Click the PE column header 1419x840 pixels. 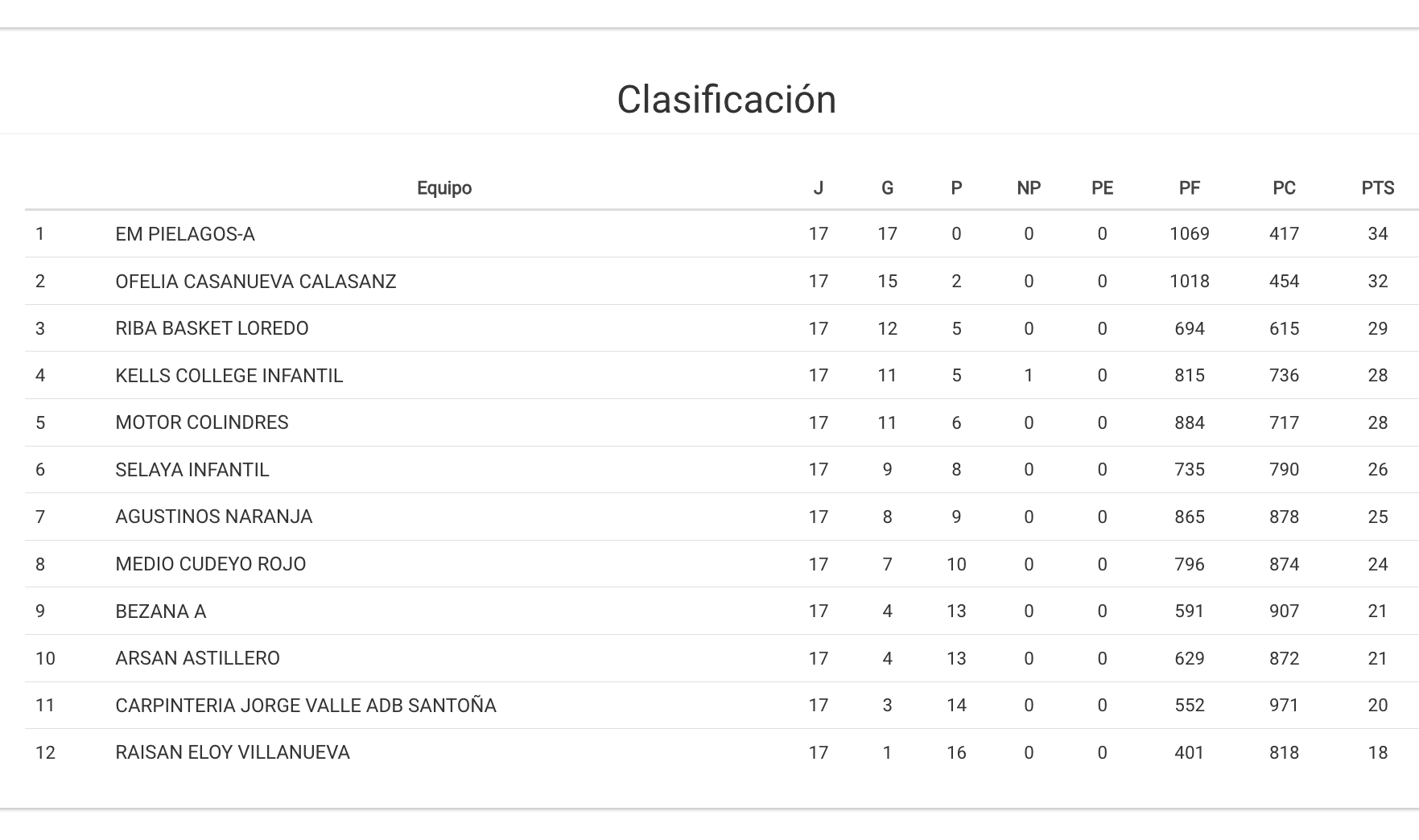(1102, 188)
